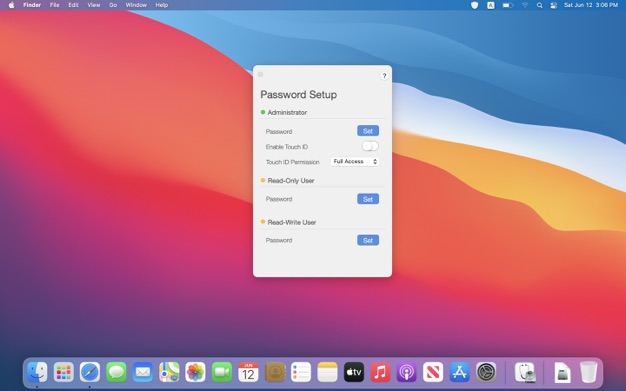Open Control Center icon

[553, 5]
